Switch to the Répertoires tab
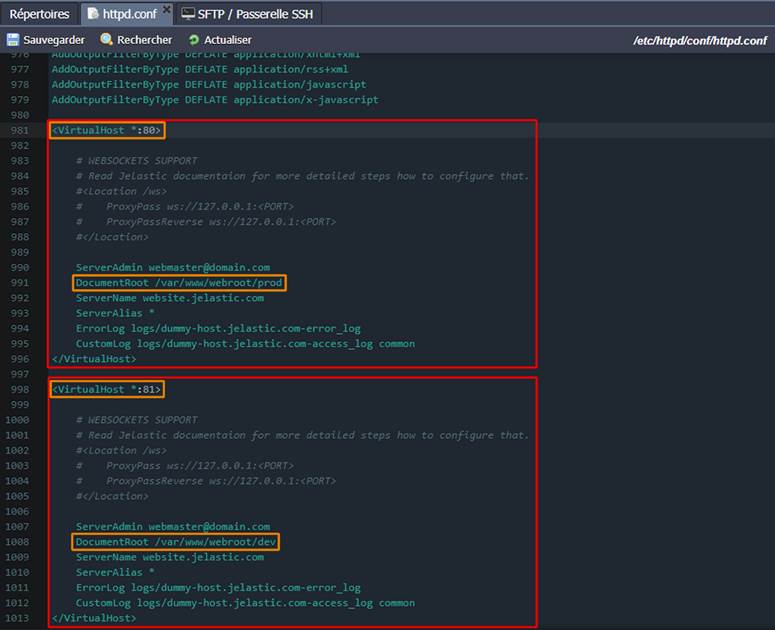This screenshot has width=775, height=630. coord(39,14)
